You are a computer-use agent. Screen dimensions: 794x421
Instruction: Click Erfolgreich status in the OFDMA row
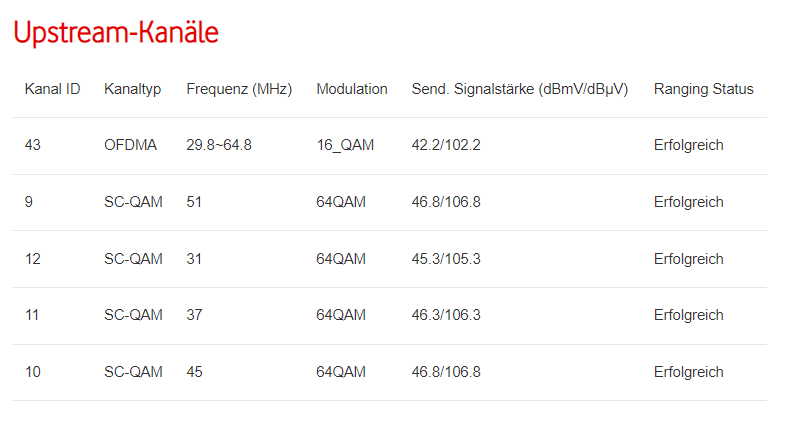[688, 145]
